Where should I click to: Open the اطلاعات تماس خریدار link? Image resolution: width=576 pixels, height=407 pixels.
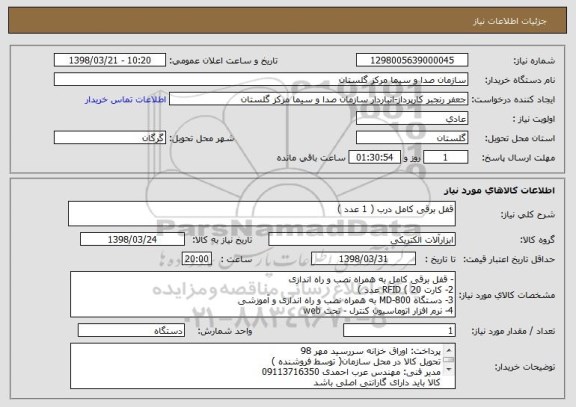coord(126,100)
